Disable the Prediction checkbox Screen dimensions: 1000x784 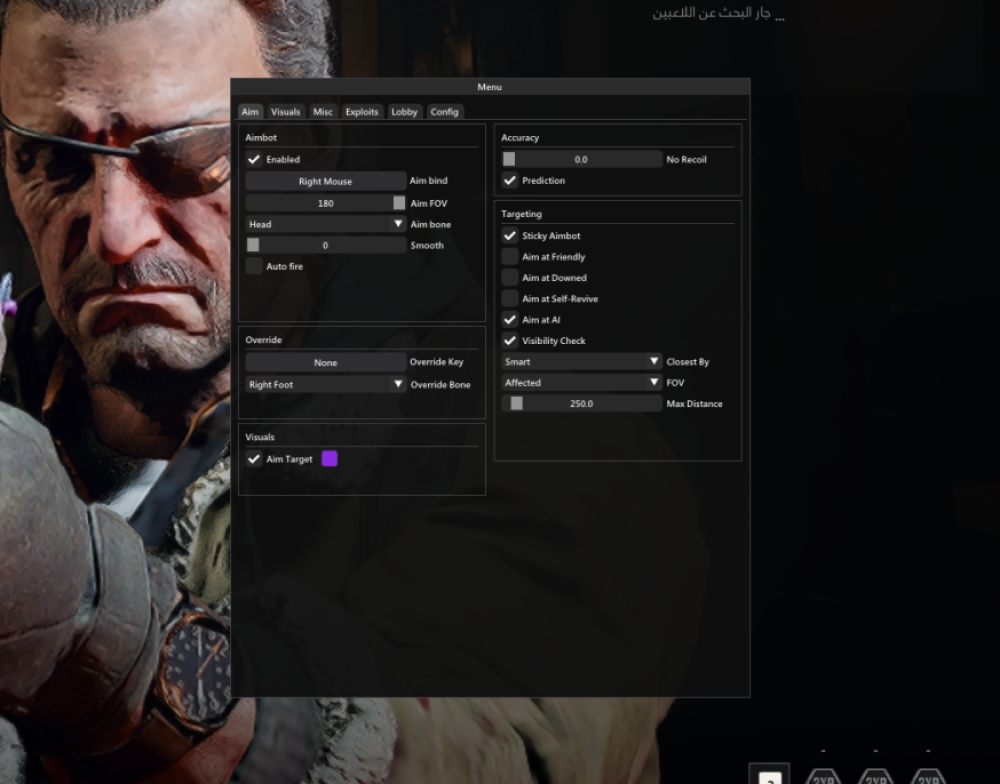(510, 181)
